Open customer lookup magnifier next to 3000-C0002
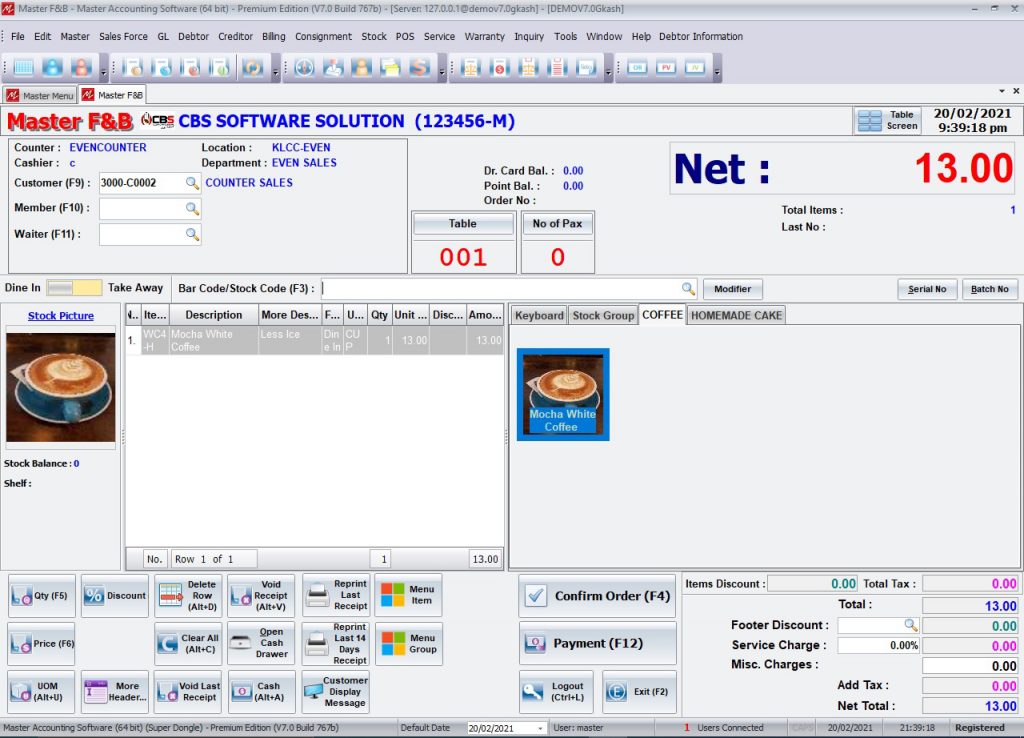 pyautogui.click(x=192, y=183)
